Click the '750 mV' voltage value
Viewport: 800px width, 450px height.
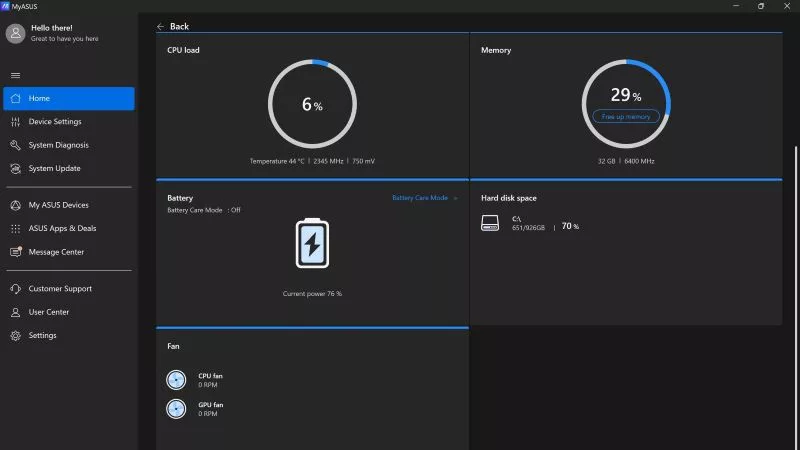[363, 161]
